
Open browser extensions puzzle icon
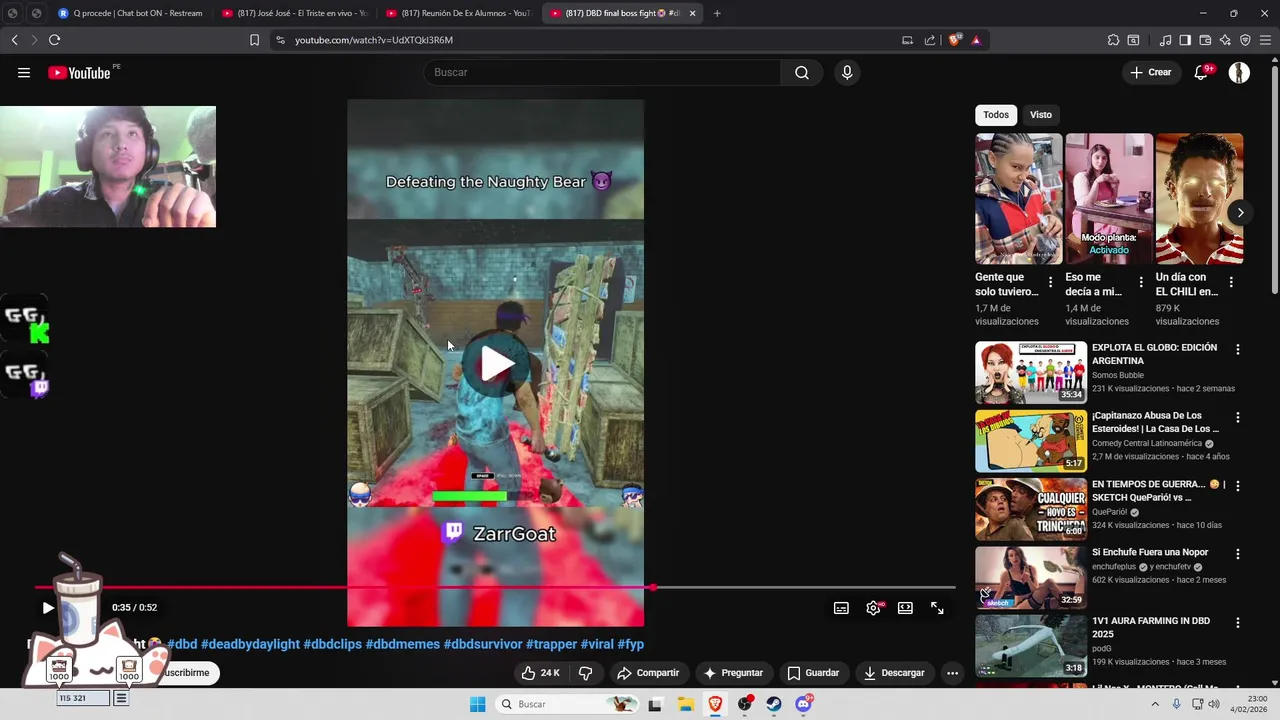[1113, 40]
